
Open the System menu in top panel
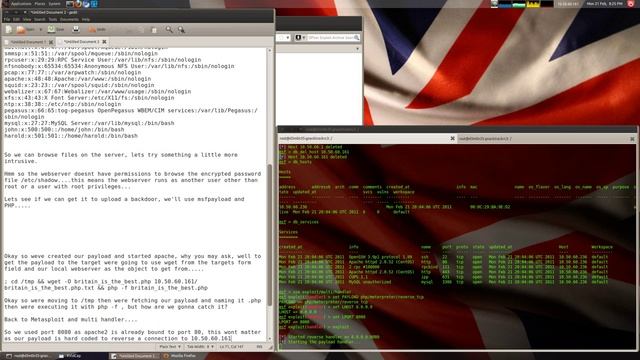tap(54, 4)
